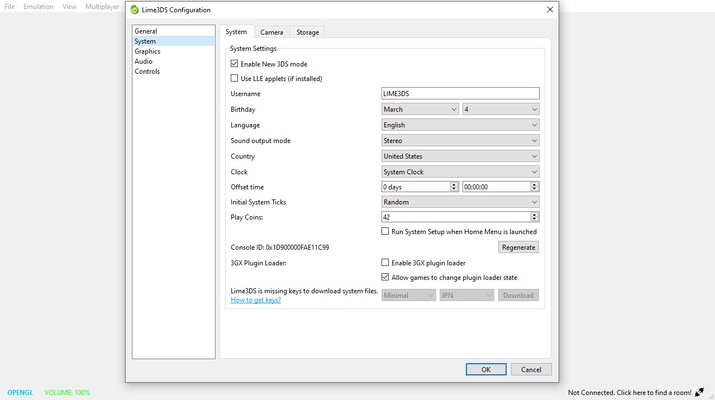715x400 pixels.
Task: Check Run System Setup when Home Menu launched
Action: (x=385, y=231)
